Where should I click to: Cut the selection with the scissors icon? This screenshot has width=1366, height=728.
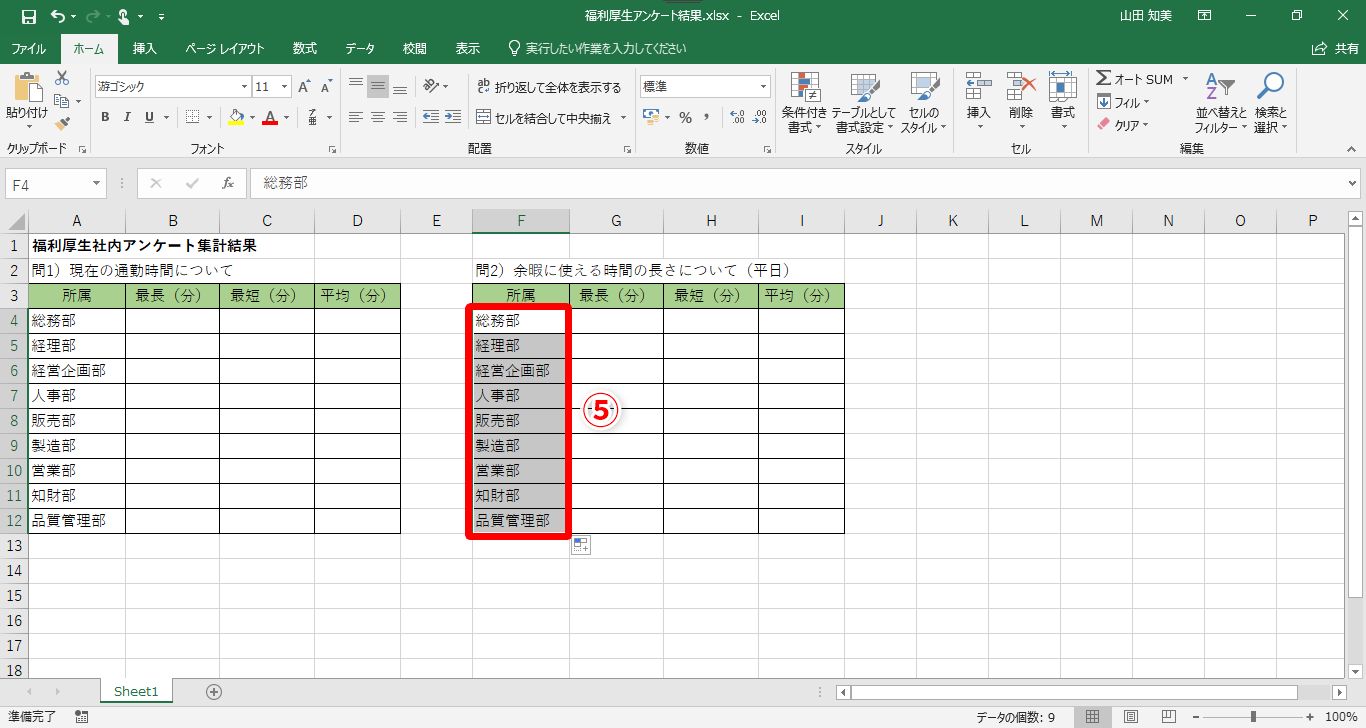click(x=62, y=79)
